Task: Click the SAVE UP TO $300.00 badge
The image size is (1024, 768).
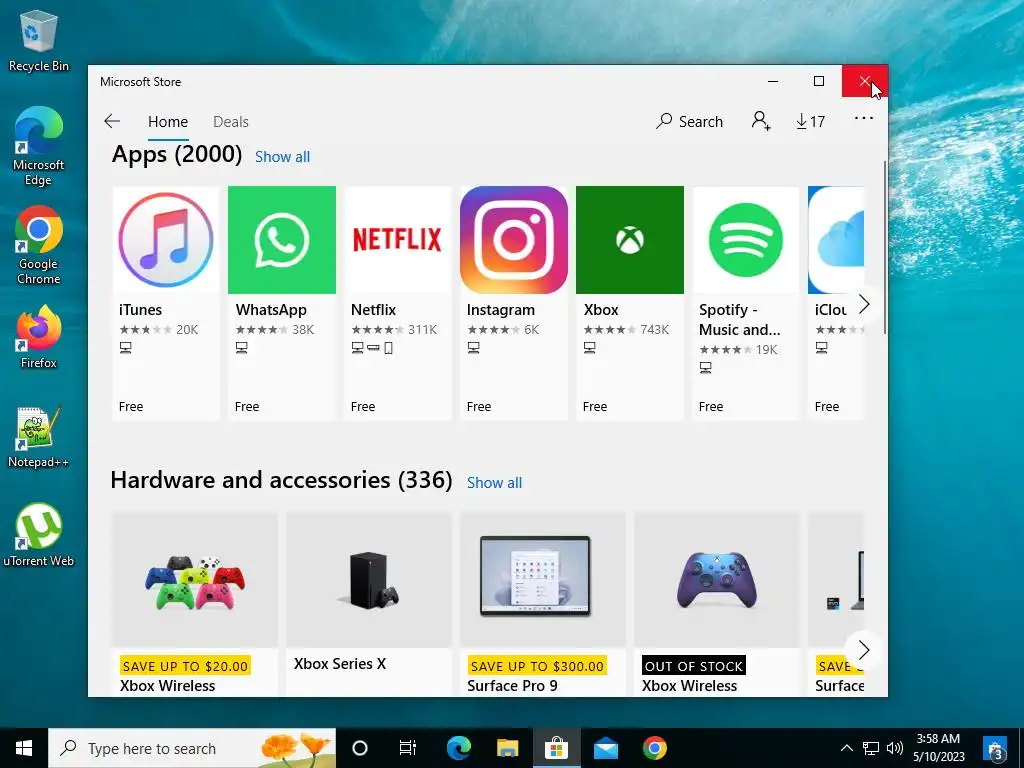Action: pos(537,666)
